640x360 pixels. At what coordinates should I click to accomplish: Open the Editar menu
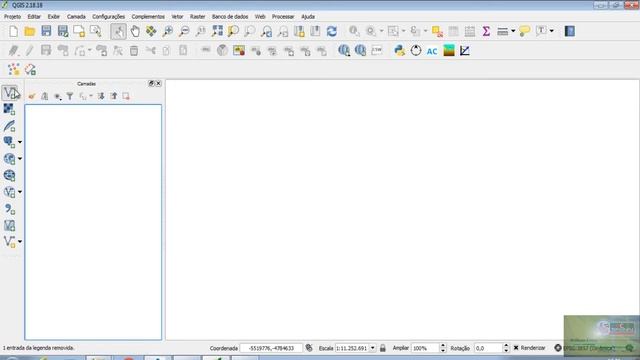click(x=34, y=17)
